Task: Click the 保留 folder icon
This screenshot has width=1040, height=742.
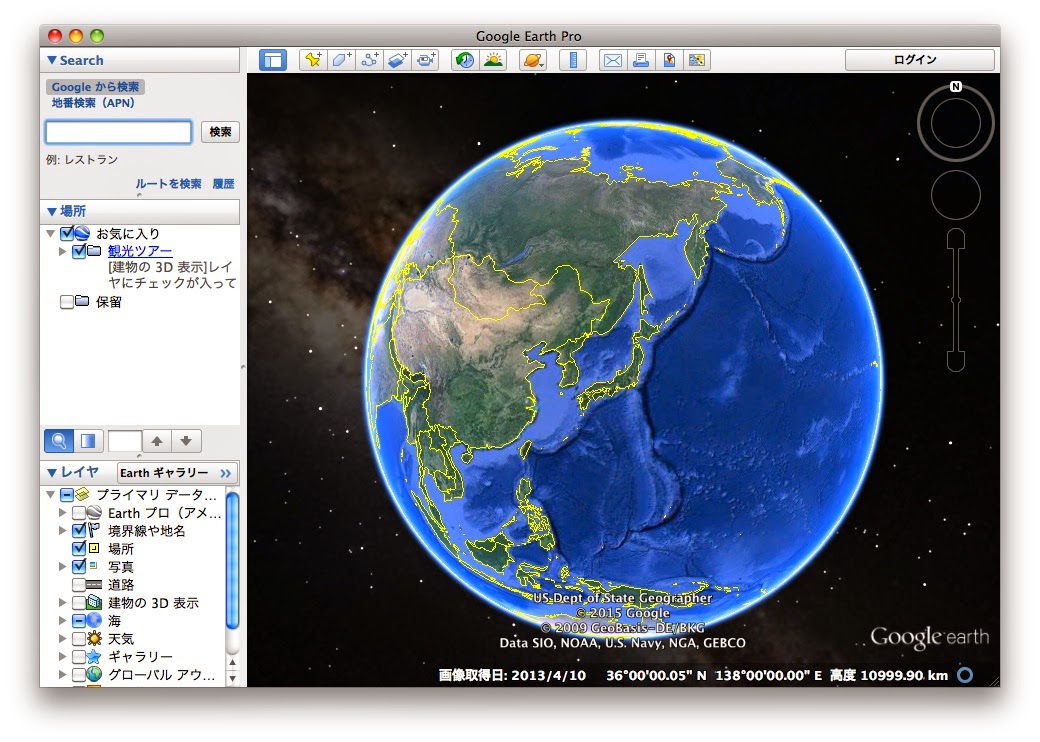Action: tap(82, 301)
